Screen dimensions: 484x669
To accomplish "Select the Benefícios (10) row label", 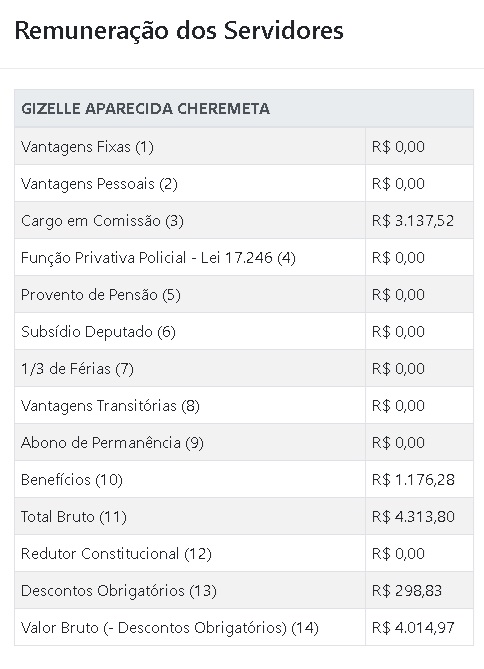I will (x=72, y=480).
